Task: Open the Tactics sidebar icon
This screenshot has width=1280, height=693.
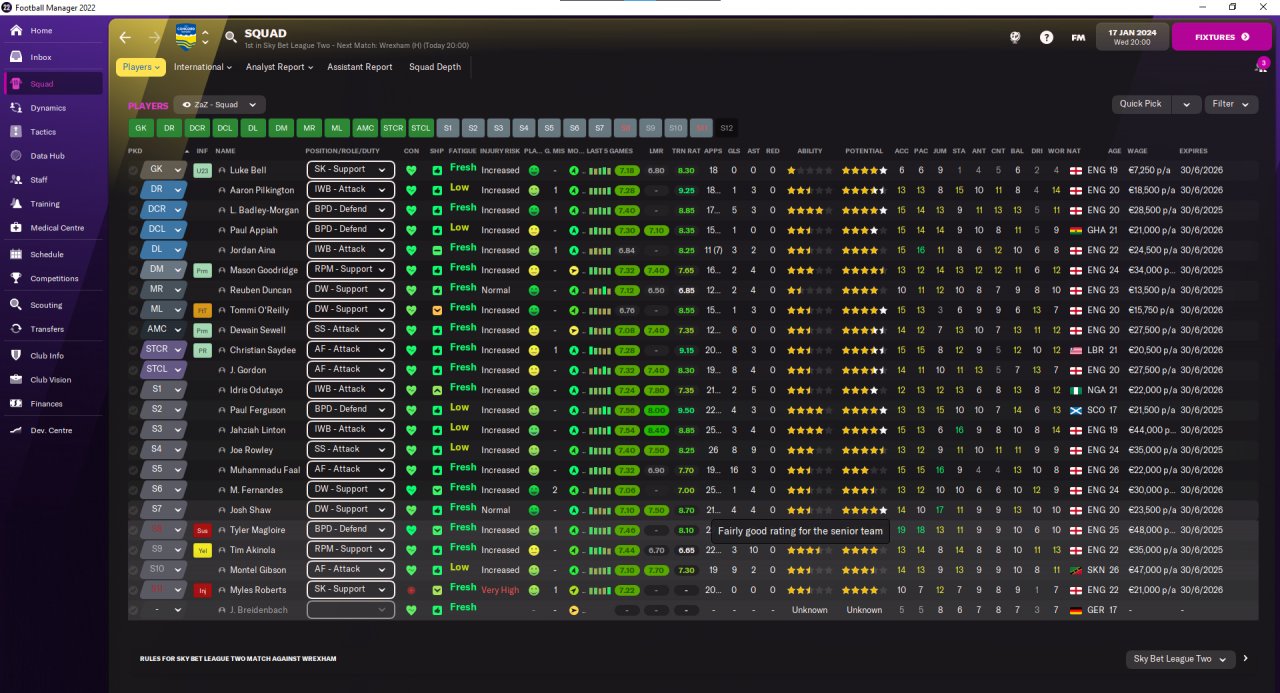Action: (16, 132)
